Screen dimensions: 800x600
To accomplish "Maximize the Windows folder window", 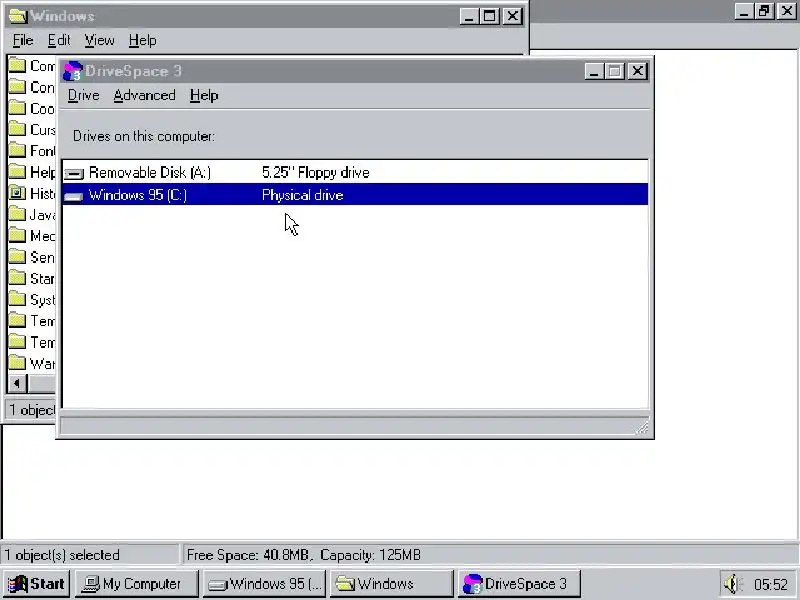I will tap(490, 16).
